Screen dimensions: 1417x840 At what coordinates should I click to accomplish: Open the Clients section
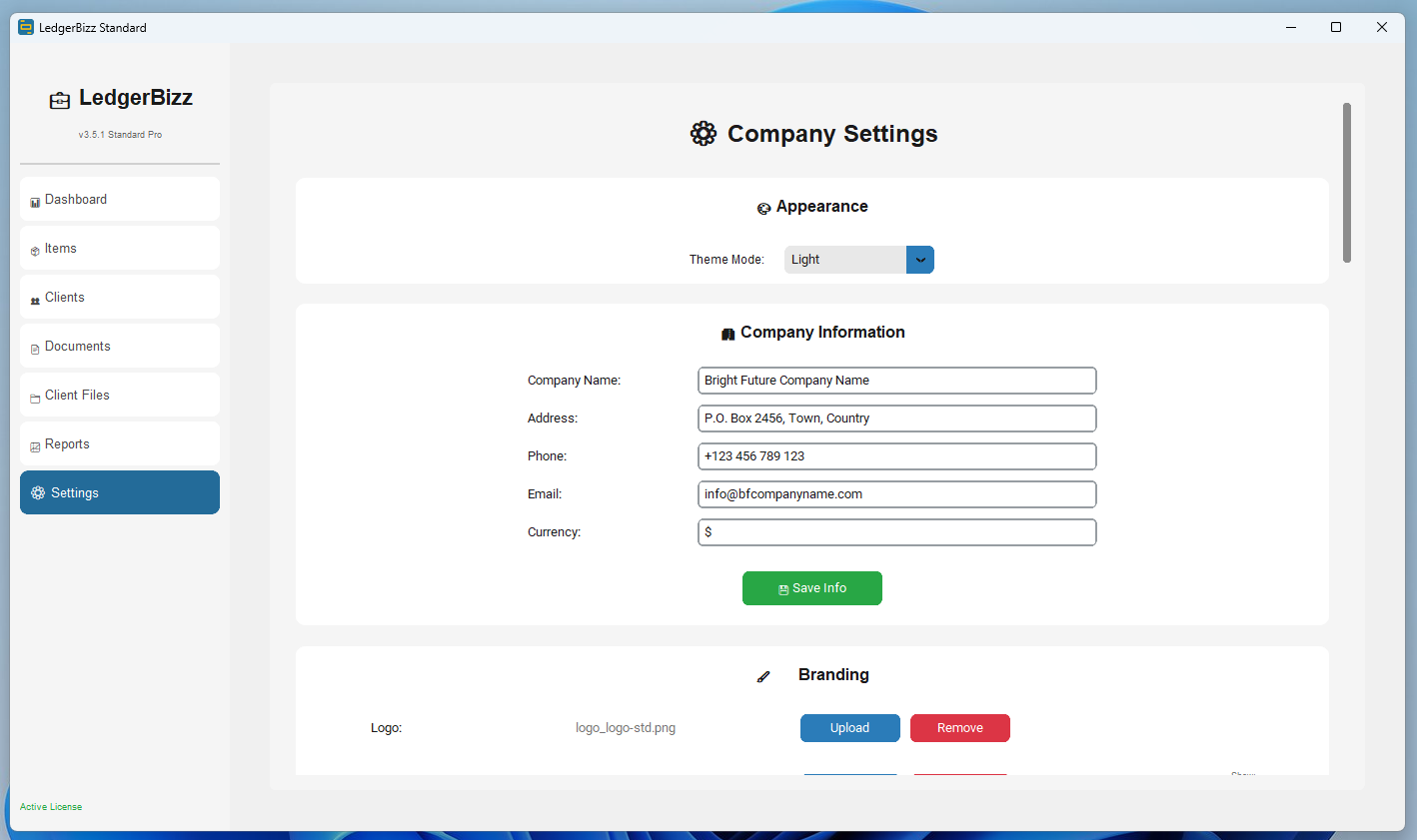(x=120, y=297)
